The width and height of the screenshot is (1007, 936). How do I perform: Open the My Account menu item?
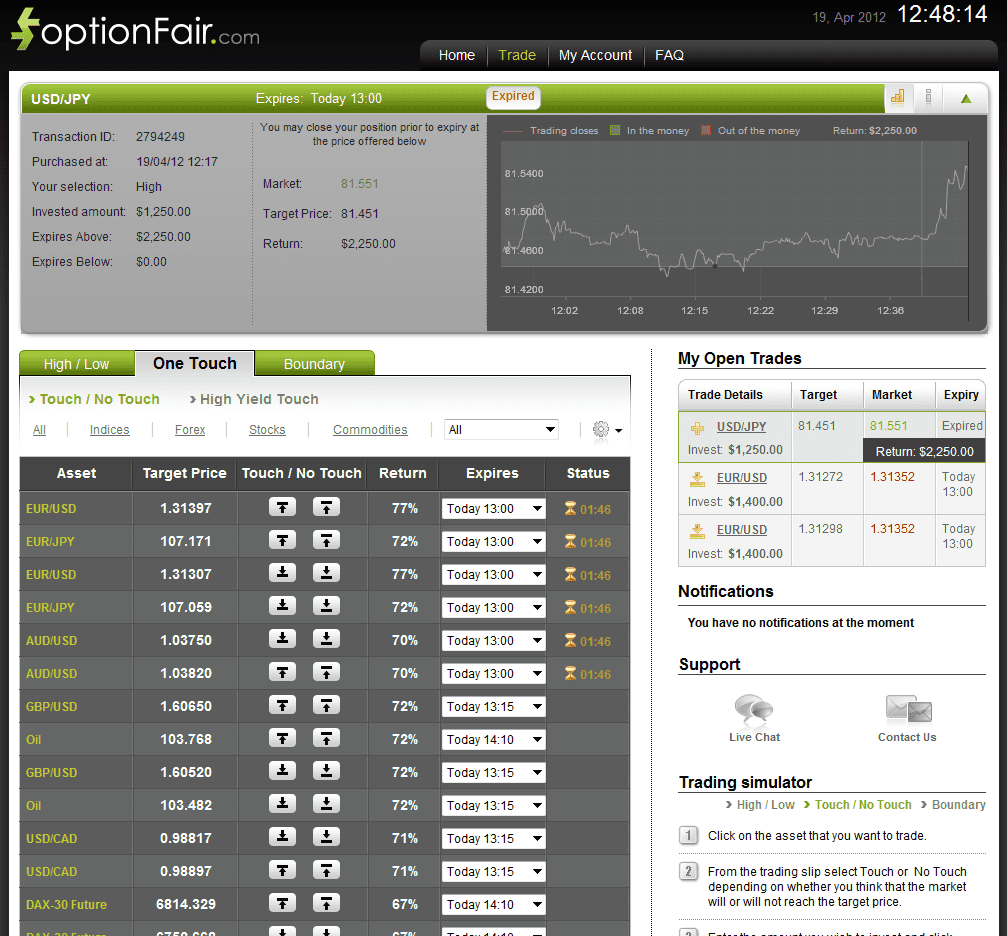pyautogui.click(x=595, y=55)
